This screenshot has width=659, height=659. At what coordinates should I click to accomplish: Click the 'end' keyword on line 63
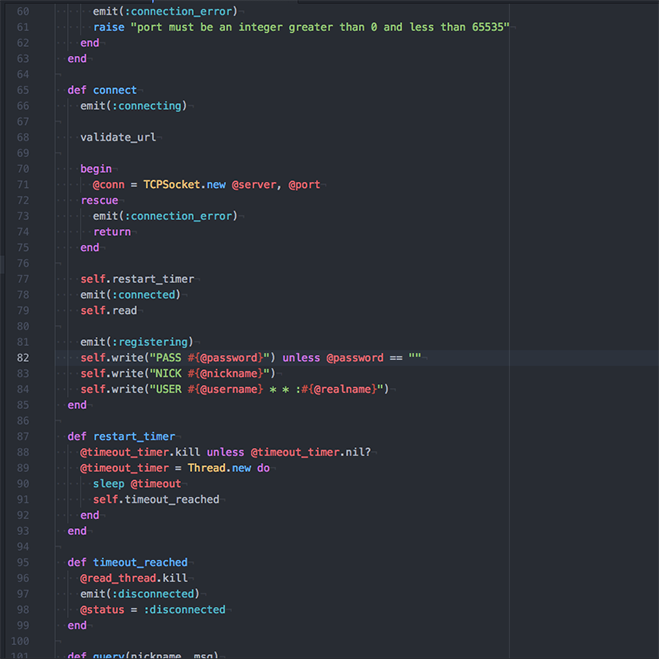coord(77,59)
